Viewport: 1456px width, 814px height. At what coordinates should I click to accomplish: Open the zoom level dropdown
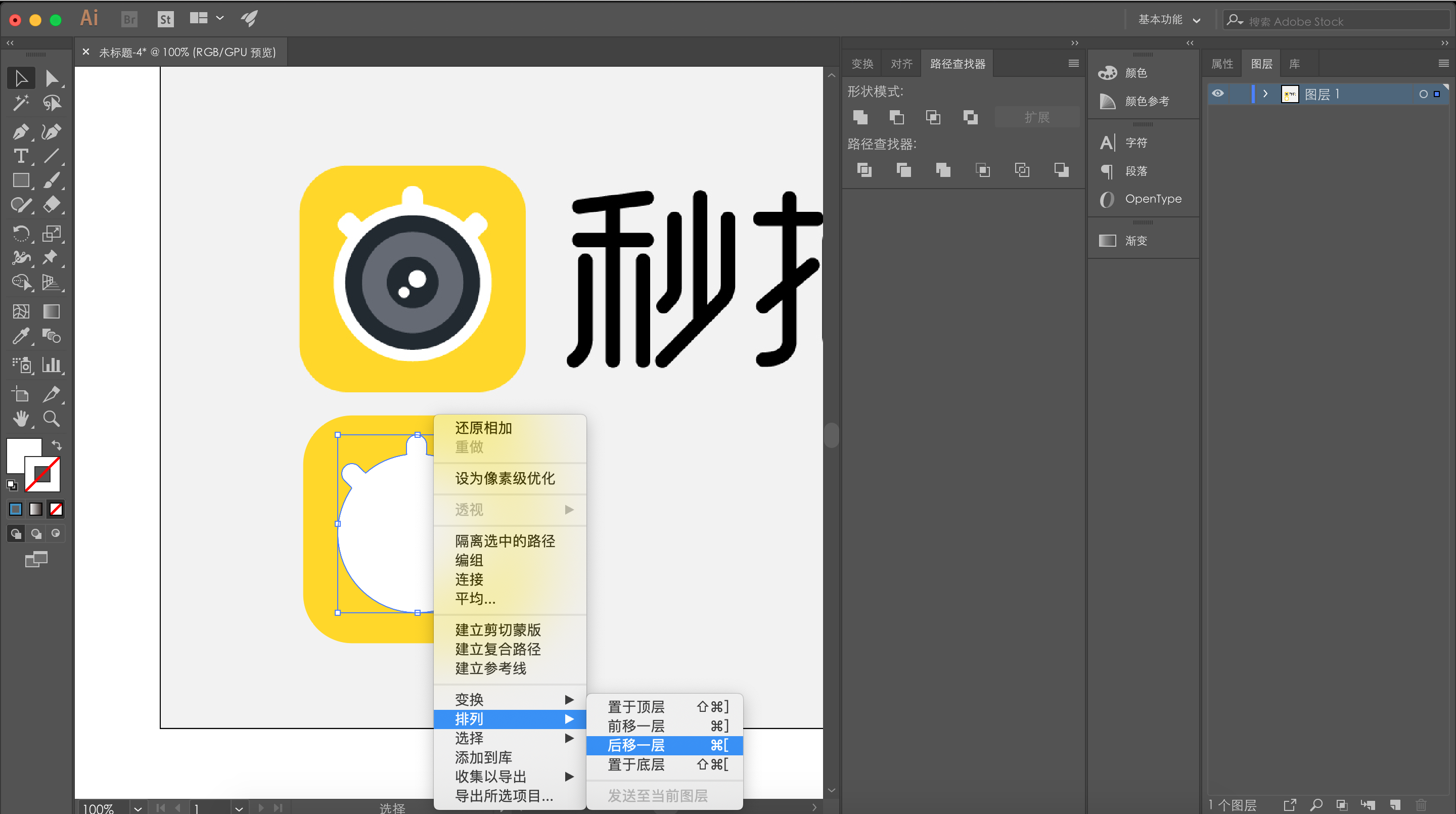(x=138, y=808)
